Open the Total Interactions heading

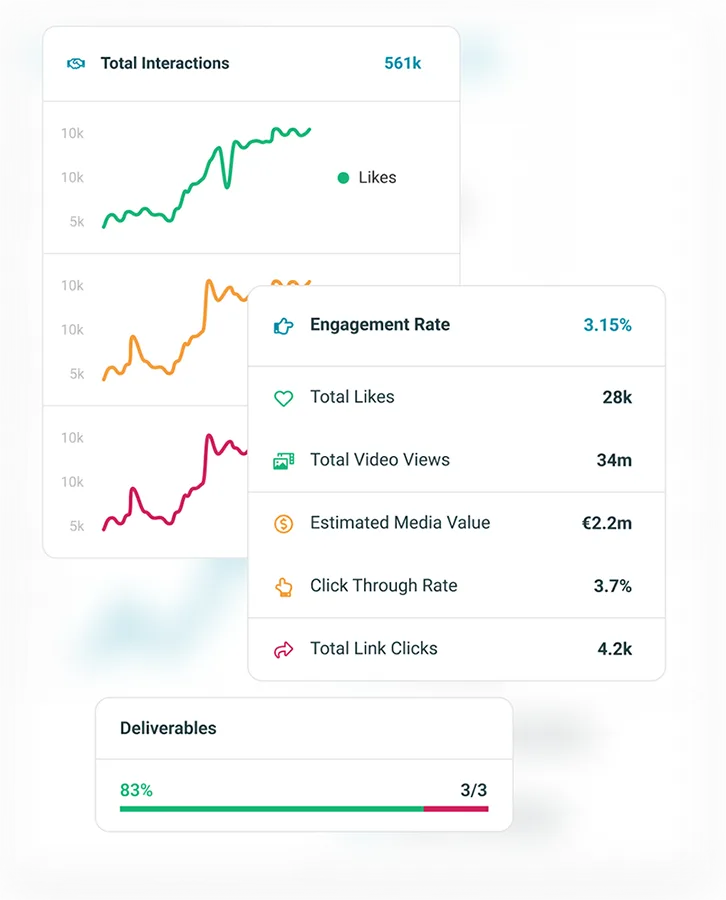click(x=165, y=64)
